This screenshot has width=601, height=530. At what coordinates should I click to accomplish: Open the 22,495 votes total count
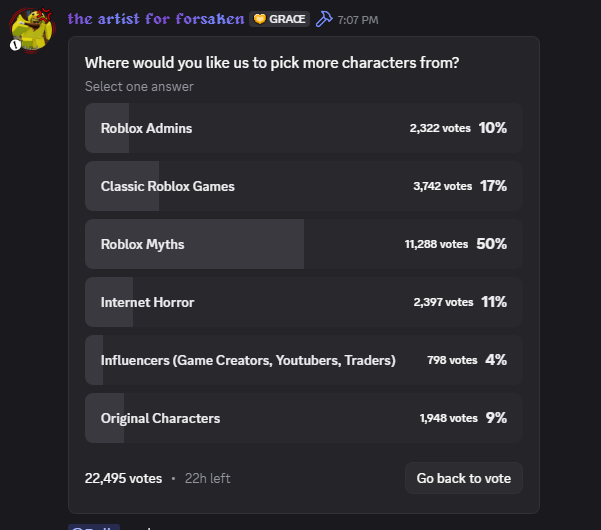click(123, 478)
